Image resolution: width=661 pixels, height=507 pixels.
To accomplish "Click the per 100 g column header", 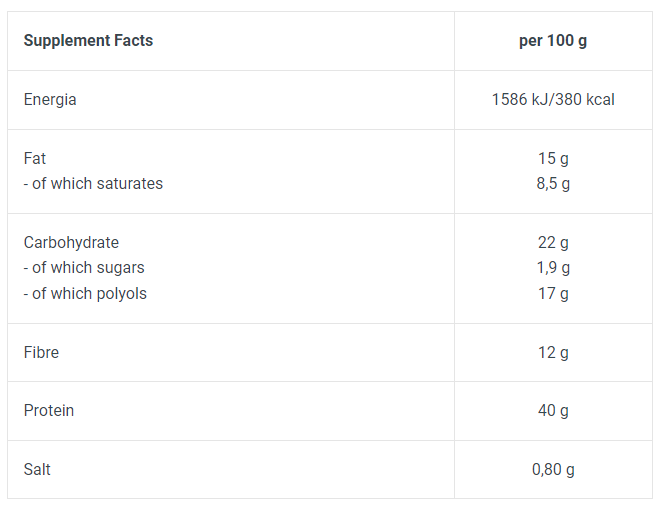I will (x=553, y=41).
